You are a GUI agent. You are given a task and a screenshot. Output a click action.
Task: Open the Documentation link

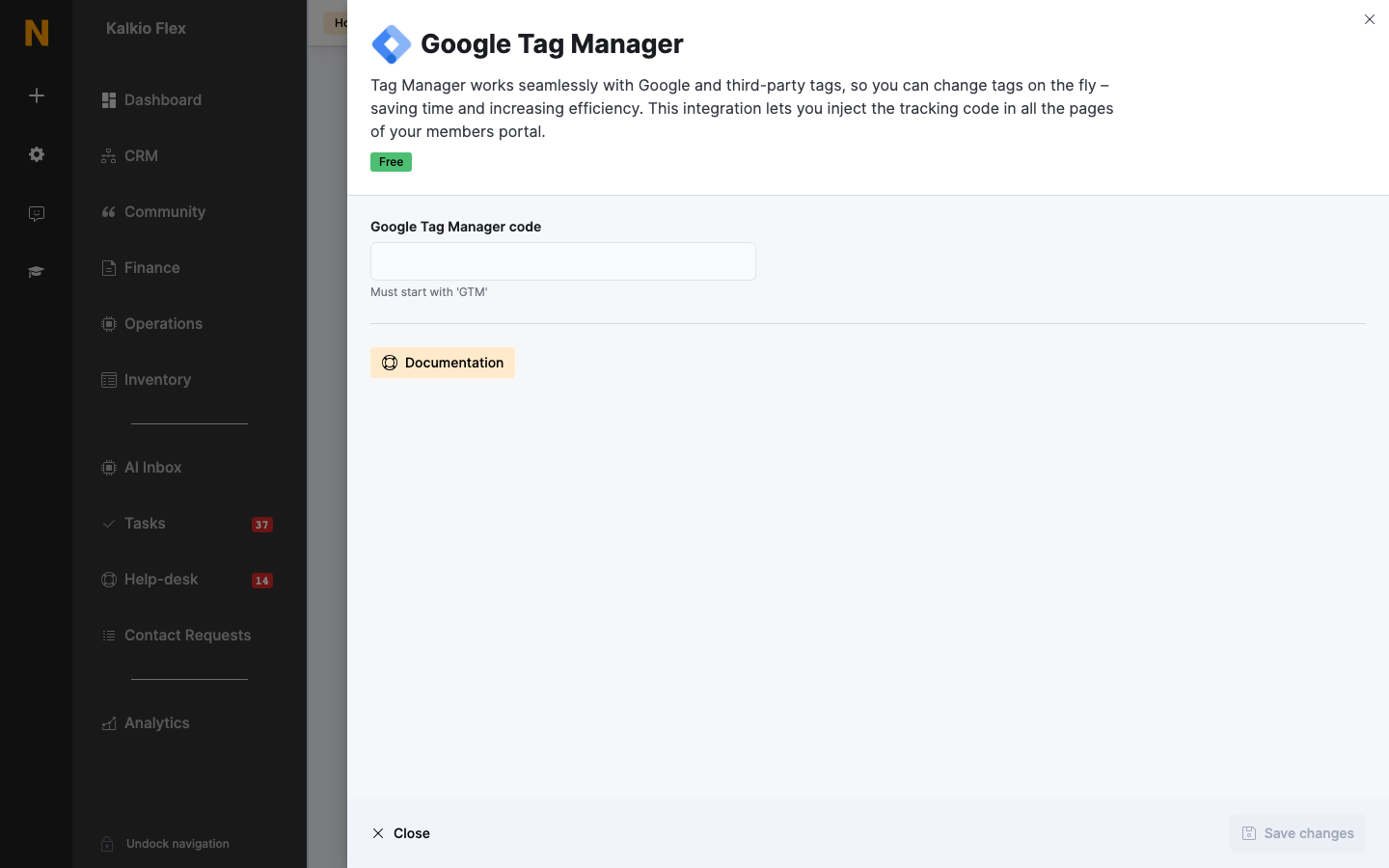pos(443,363)
